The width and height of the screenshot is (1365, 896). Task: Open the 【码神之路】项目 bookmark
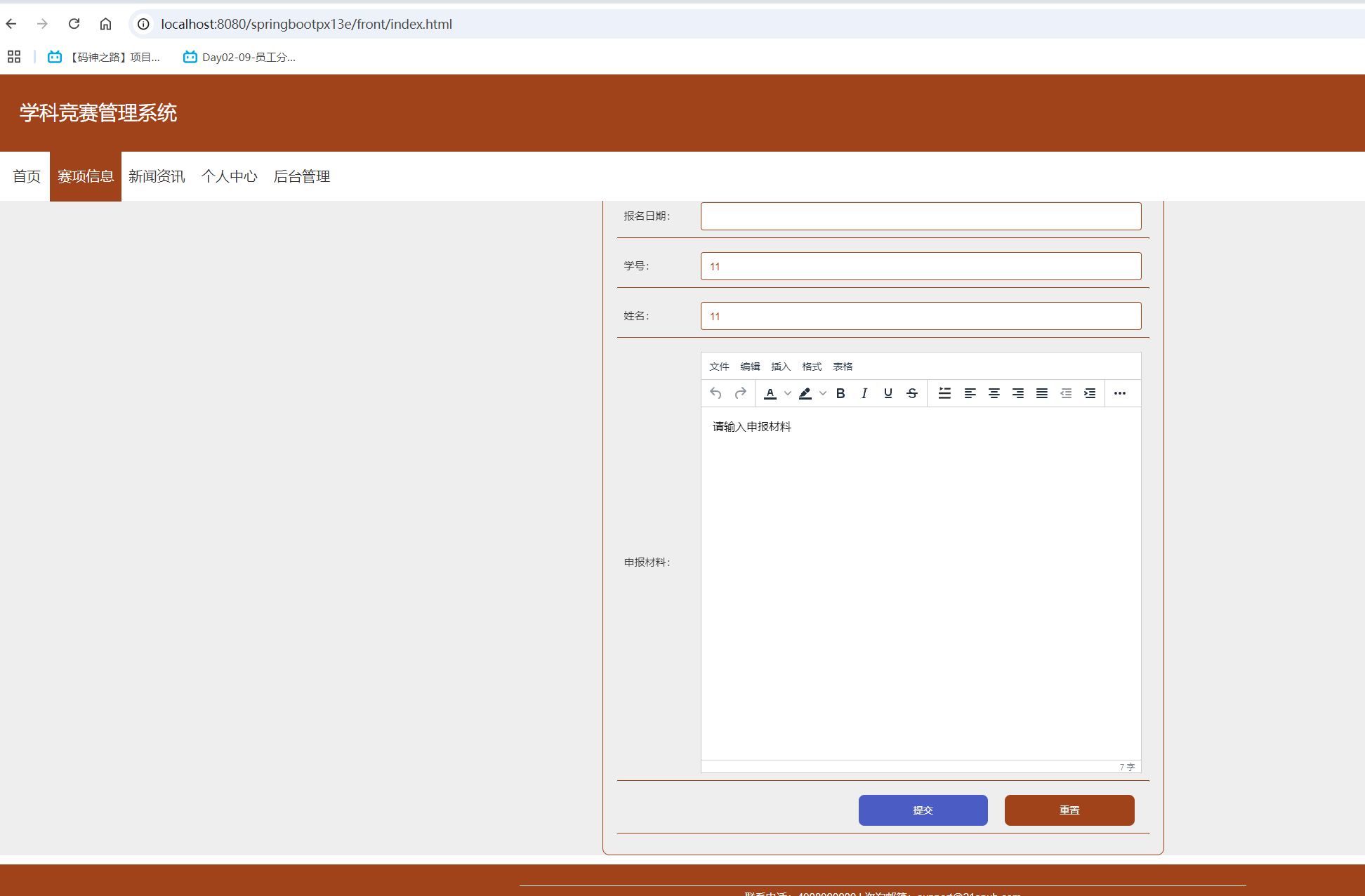(104, 57)
